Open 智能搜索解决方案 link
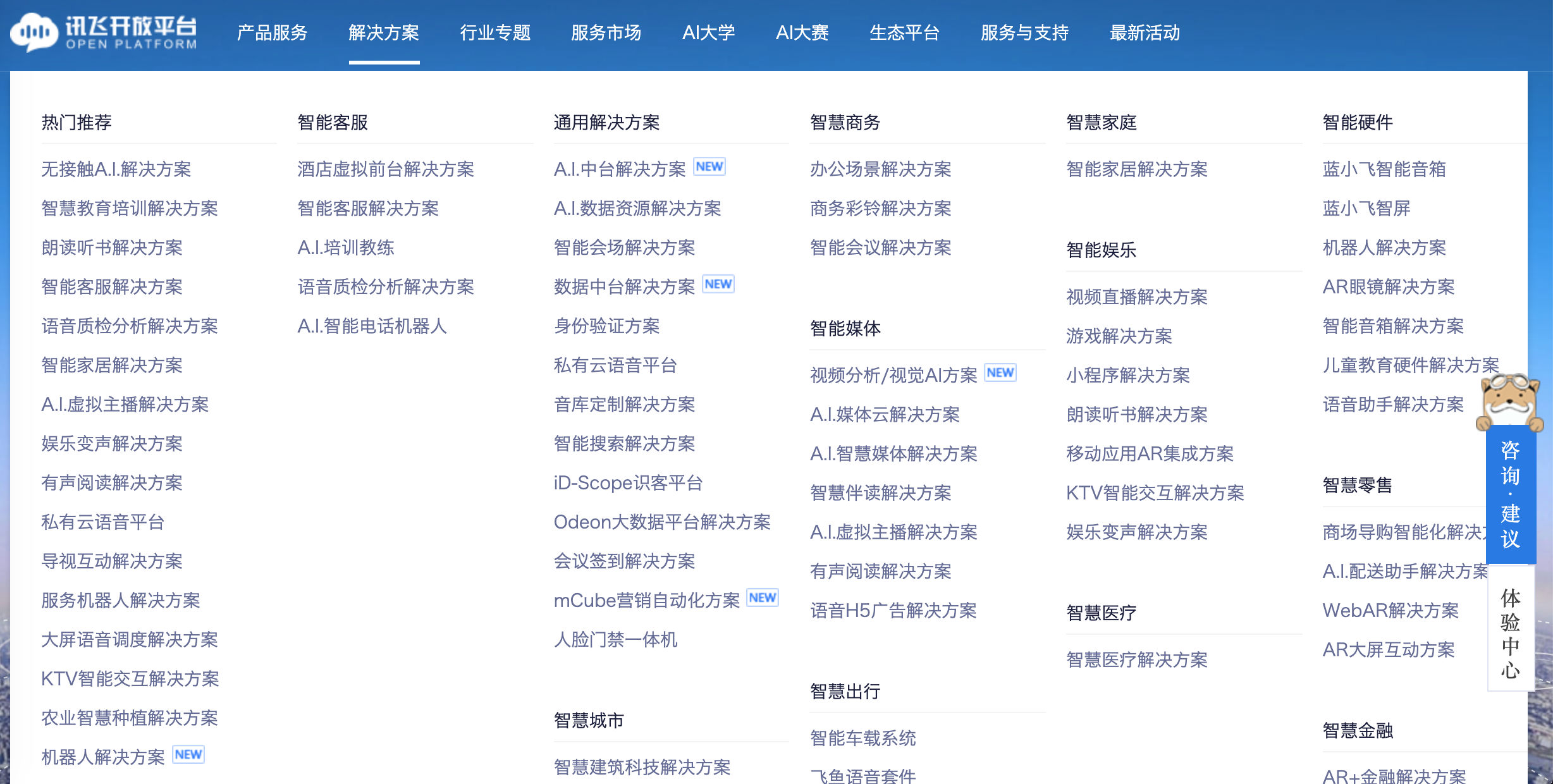1553x784 pixels. [x=625, y=444]
